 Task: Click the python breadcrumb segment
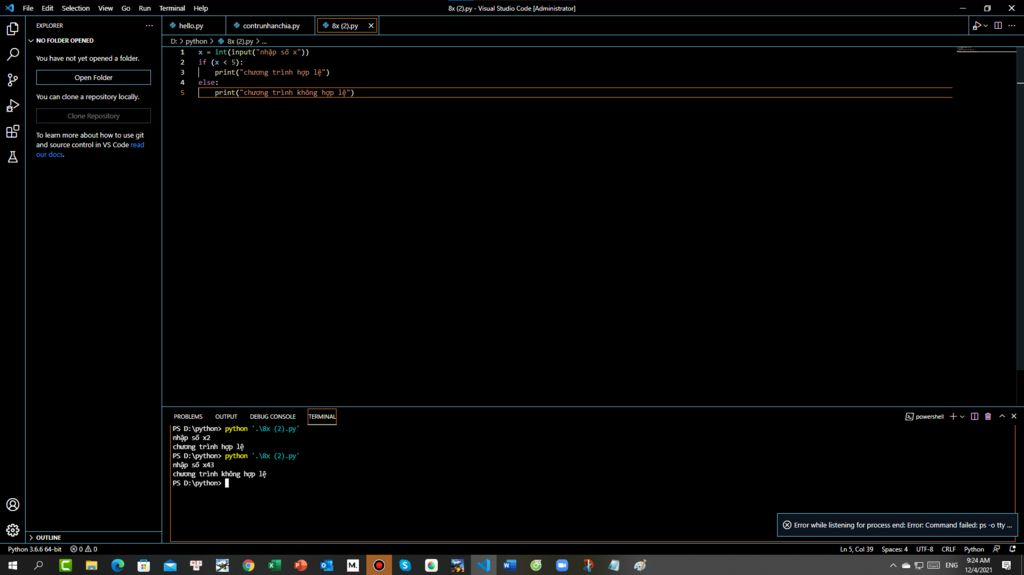196,41
